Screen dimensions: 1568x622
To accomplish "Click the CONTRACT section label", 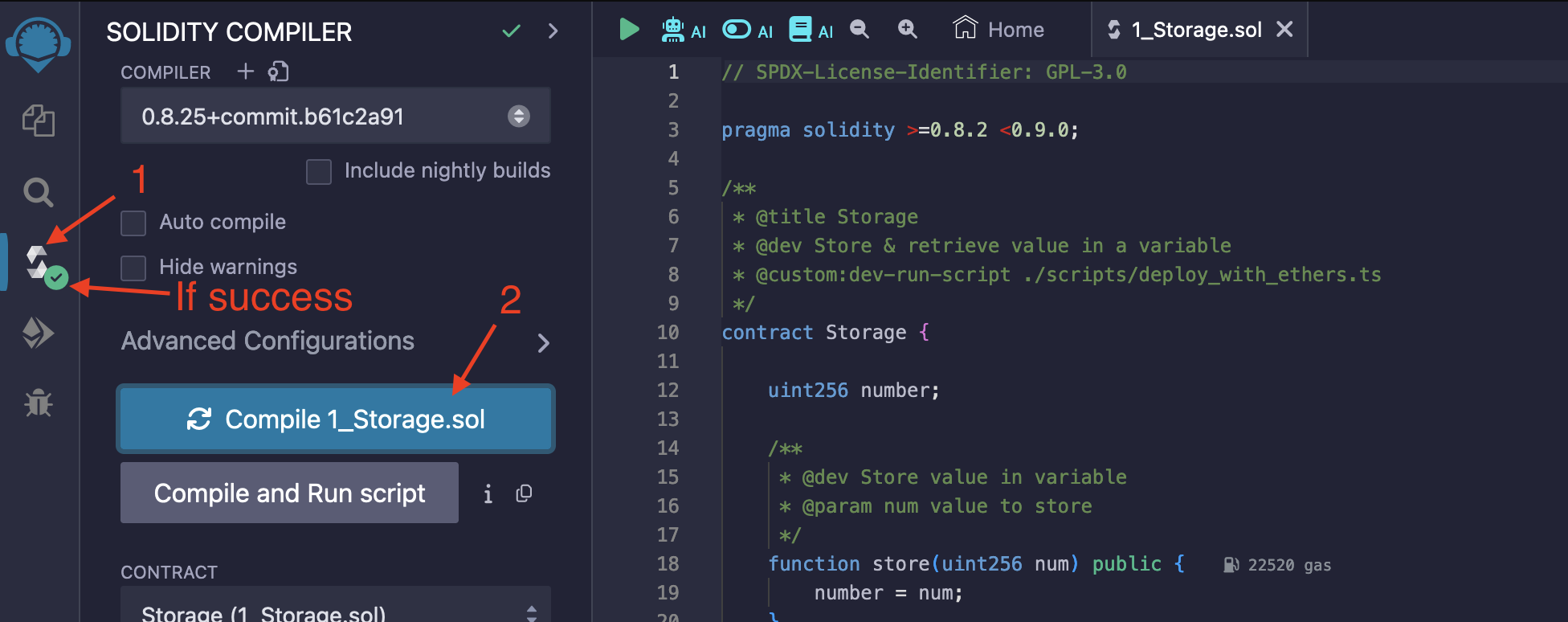I will click(169, 572).
